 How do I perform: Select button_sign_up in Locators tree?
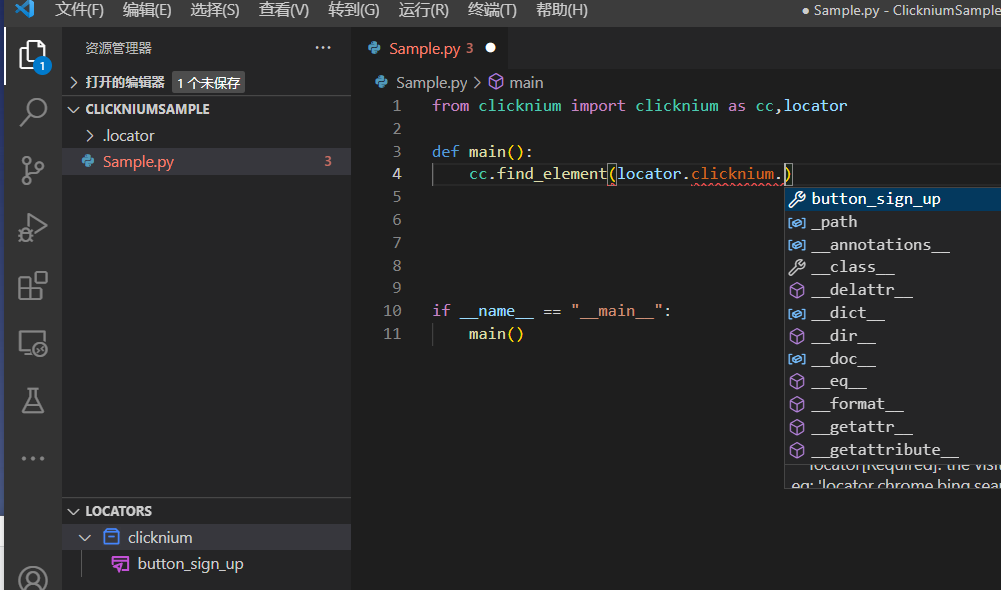pyautogui.click(x=190, y=564)
